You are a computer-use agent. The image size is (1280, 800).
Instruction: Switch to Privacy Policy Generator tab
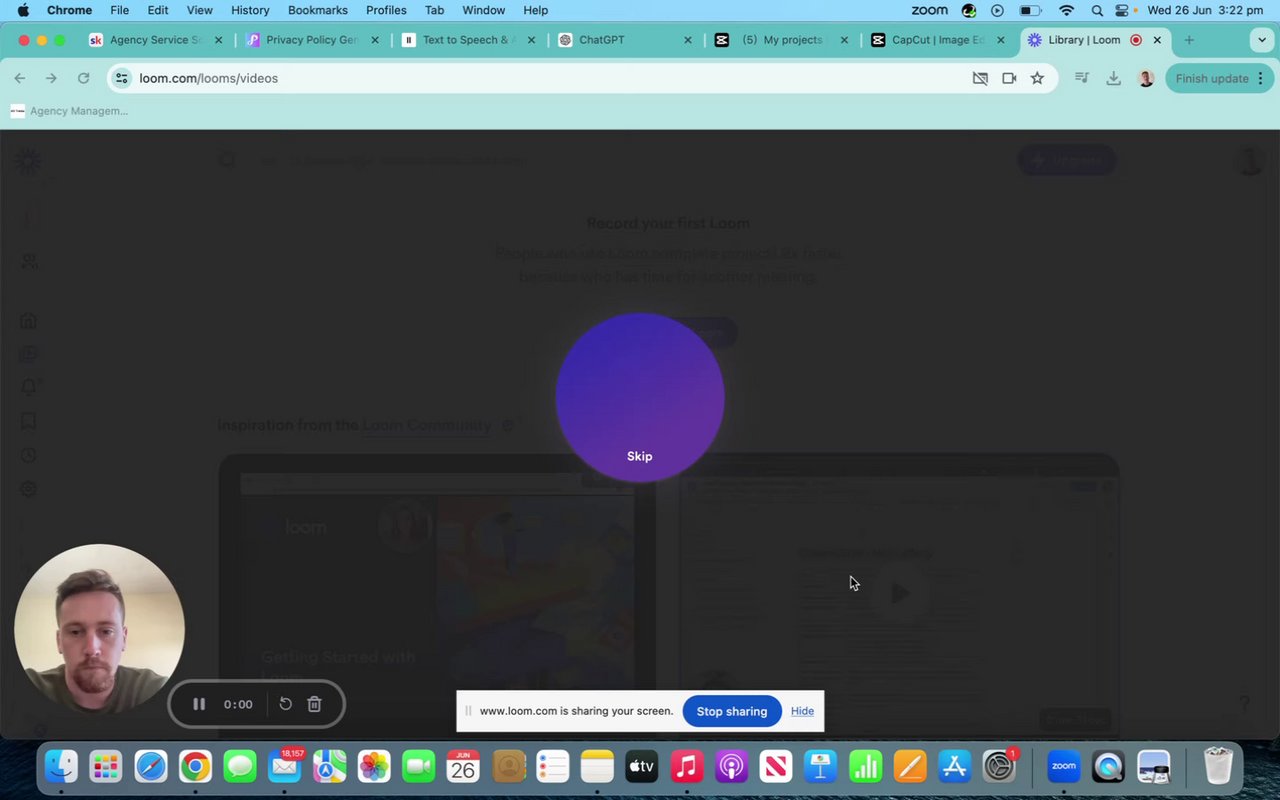click(x=311, y=40)
